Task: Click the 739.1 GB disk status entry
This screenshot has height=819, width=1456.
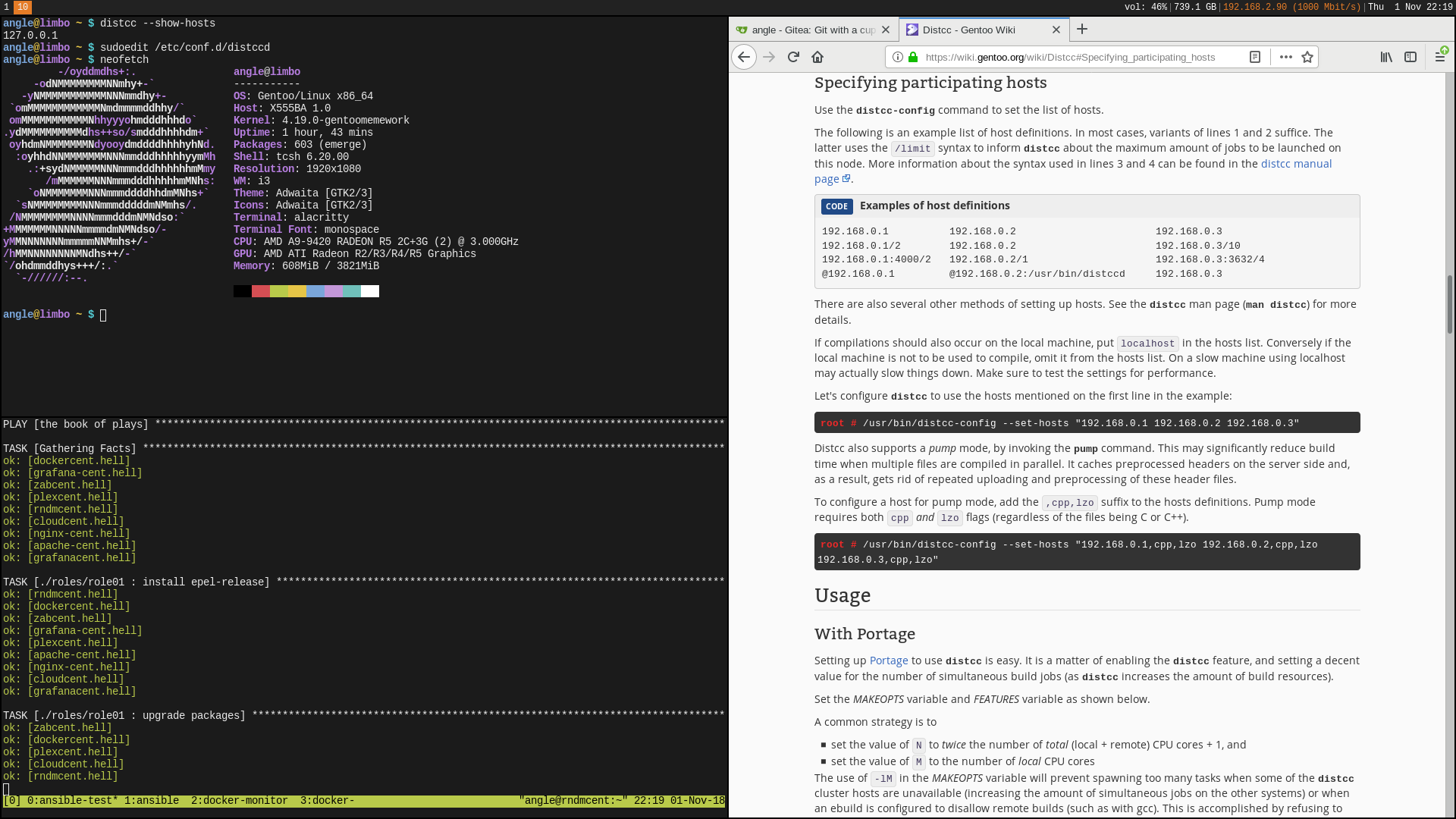Action: click(x=1195, y=7)
